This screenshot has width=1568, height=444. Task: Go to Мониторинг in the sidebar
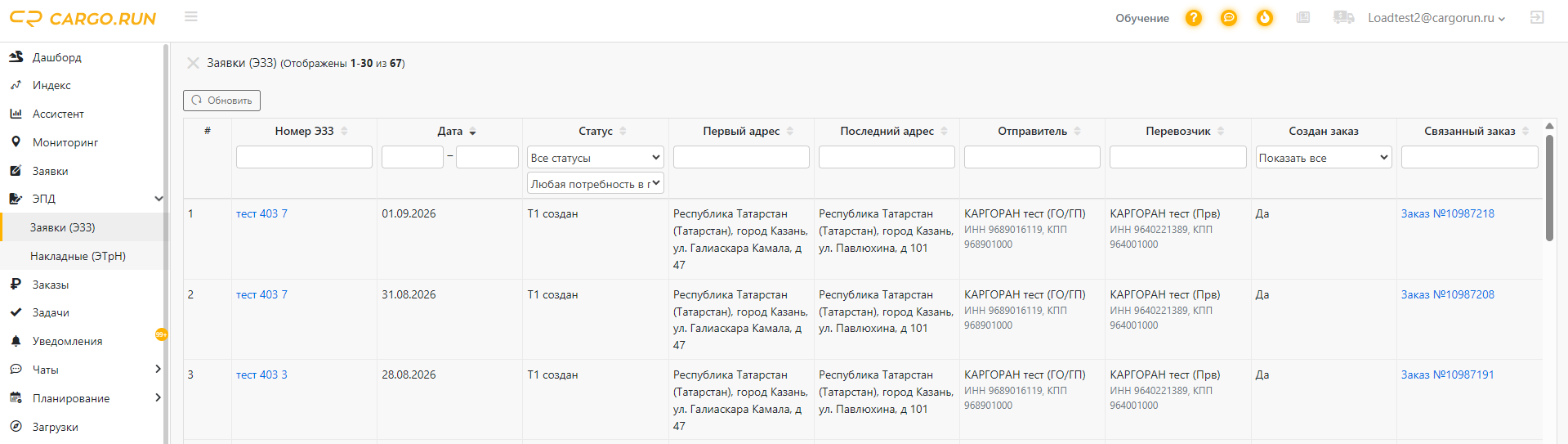coord(65,142)
